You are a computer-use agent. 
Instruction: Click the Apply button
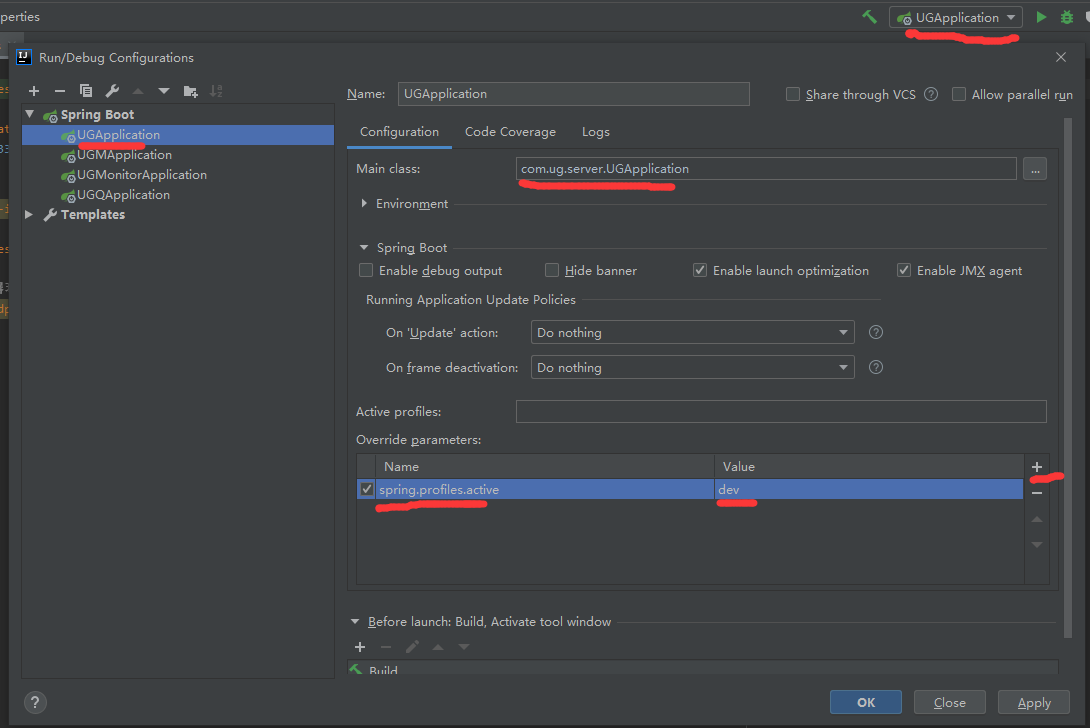pos(1033,702)
